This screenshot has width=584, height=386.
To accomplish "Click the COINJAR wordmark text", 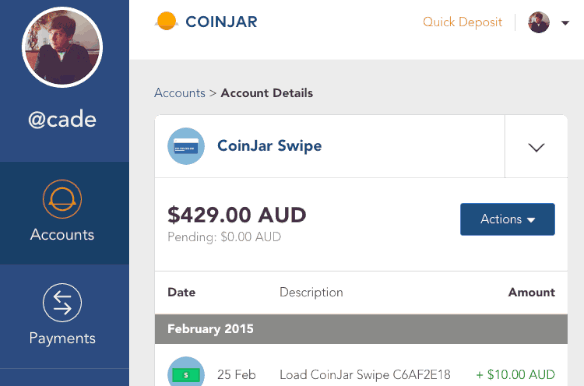I will click(221, 22).
